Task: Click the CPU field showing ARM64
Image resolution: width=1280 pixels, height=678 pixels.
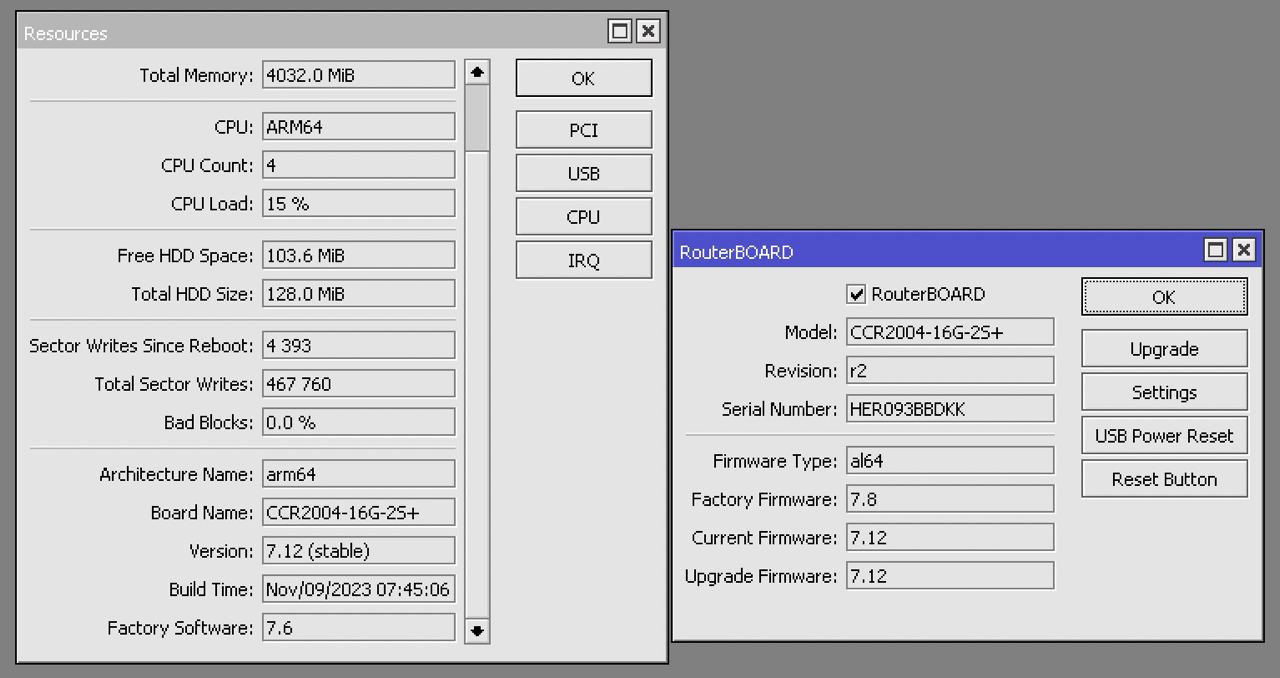Action: tap(359, 127)
